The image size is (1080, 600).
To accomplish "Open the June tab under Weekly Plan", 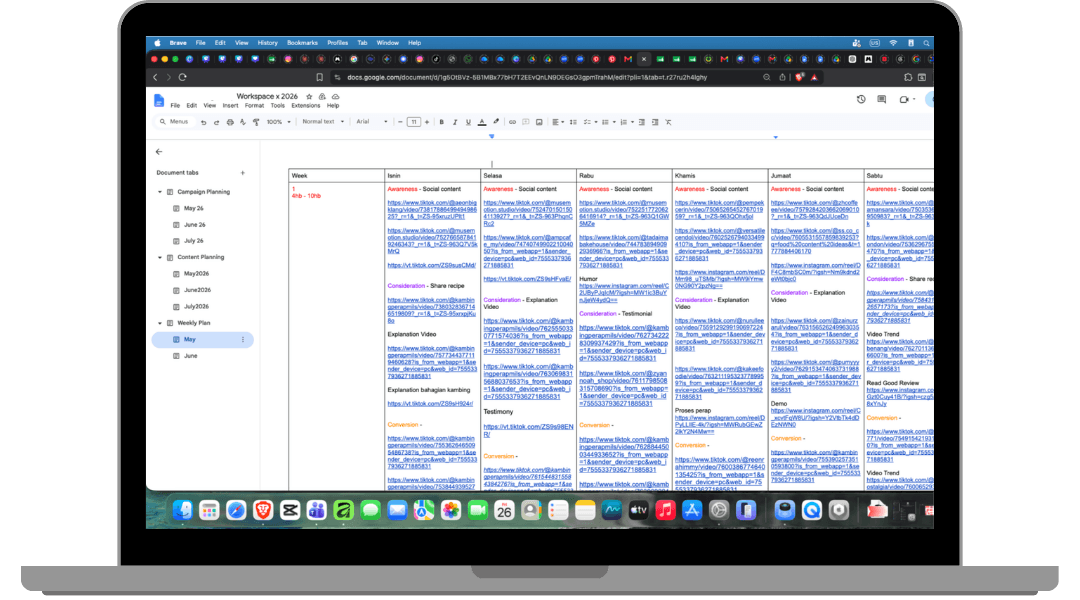I will click(x=191, y=356).
